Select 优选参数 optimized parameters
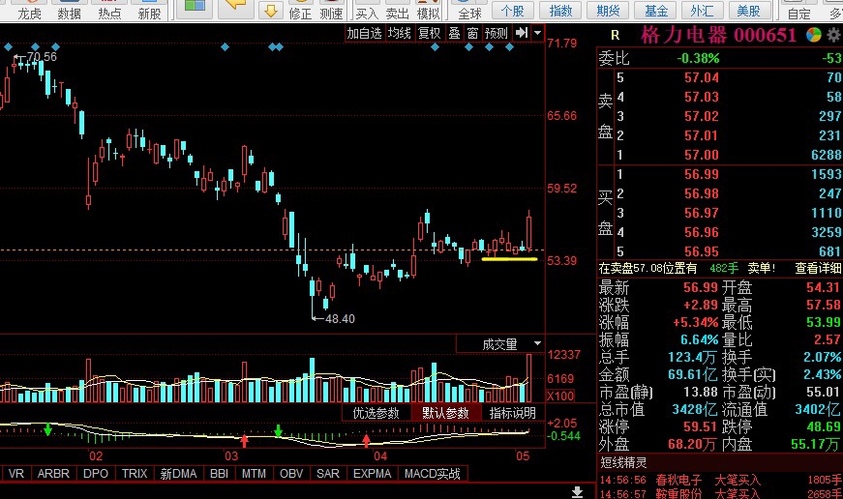The image size is (843, 499). point(376,413)
